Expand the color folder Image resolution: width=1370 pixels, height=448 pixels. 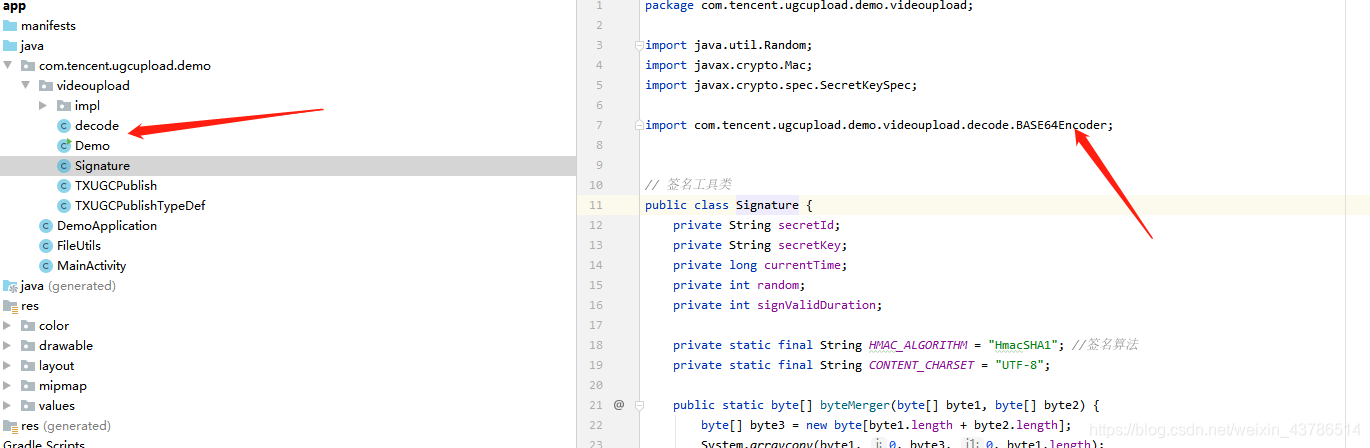(8, 326)
